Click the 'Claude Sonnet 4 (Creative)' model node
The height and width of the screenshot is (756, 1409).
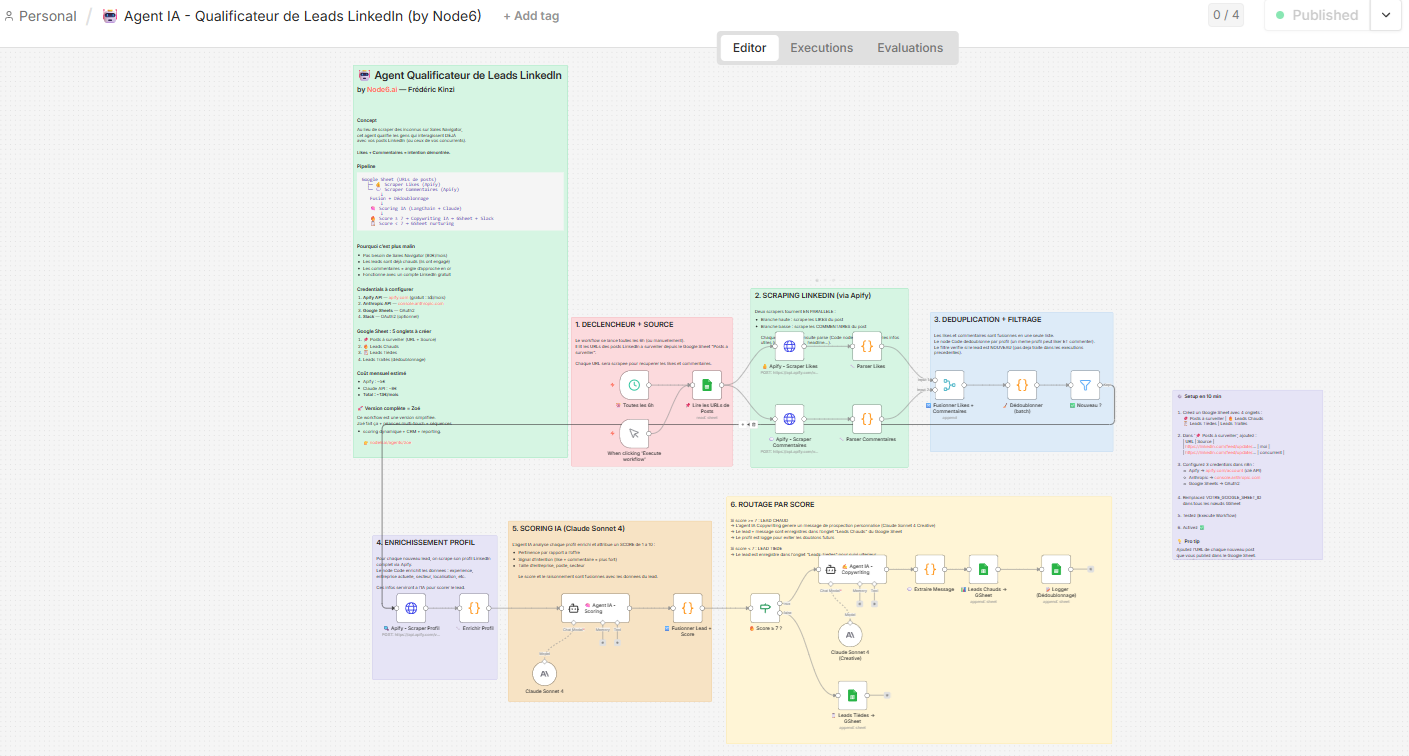coord(851,634)
